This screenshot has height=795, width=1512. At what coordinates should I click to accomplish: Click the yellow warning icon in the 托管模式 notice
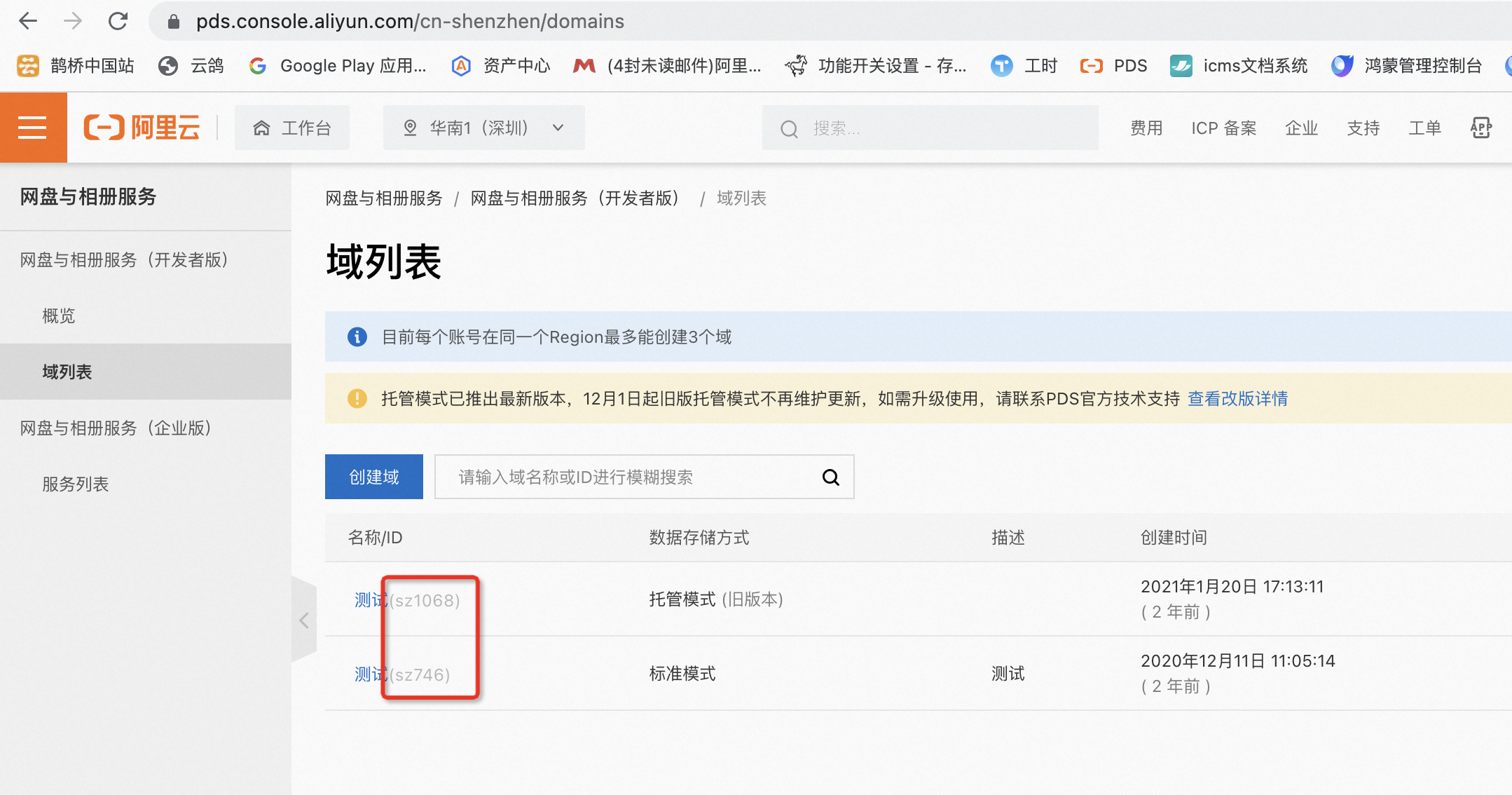coord(357,398)
